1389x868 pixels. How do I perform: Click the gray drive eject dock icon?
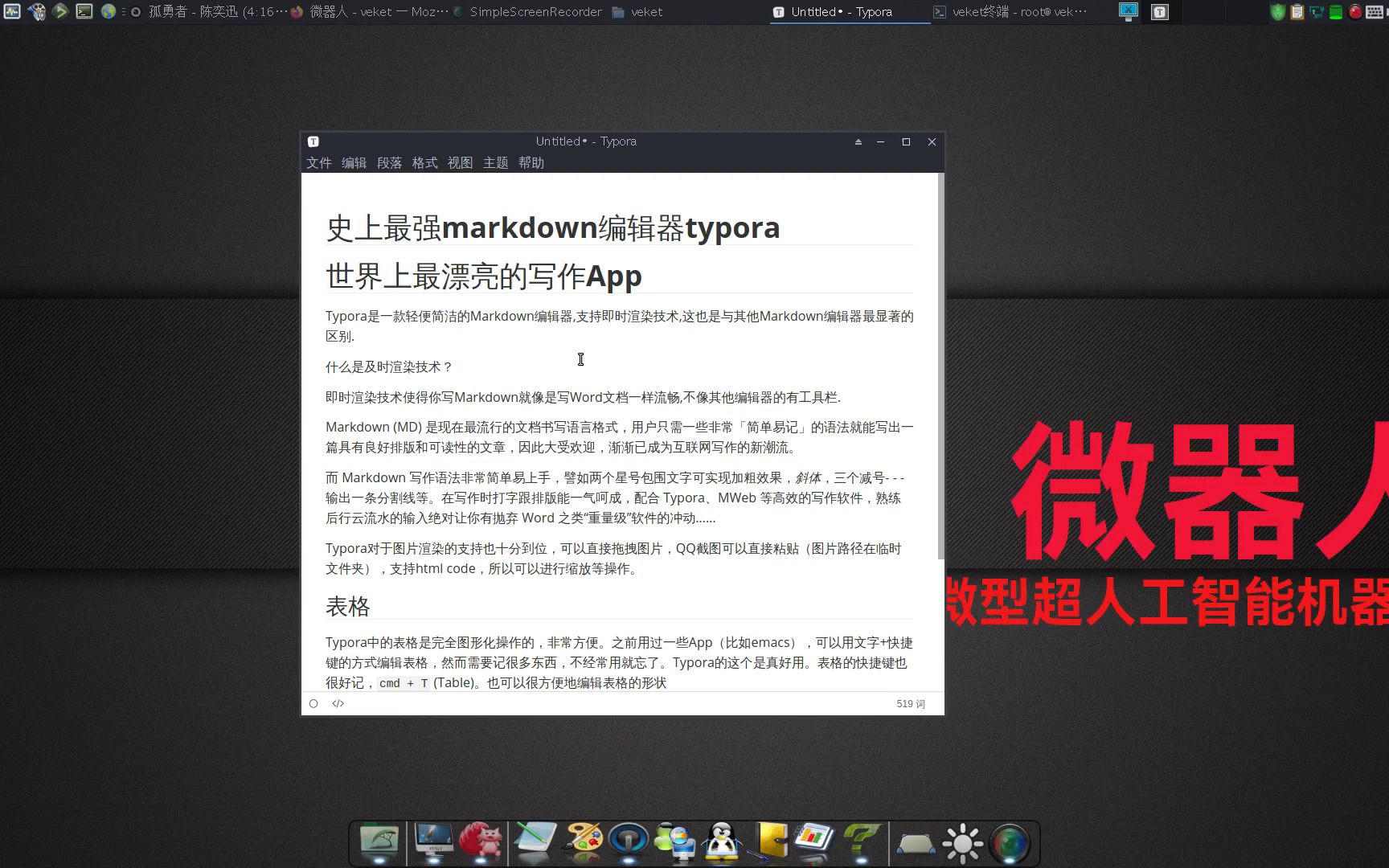(x=916, y=844)
